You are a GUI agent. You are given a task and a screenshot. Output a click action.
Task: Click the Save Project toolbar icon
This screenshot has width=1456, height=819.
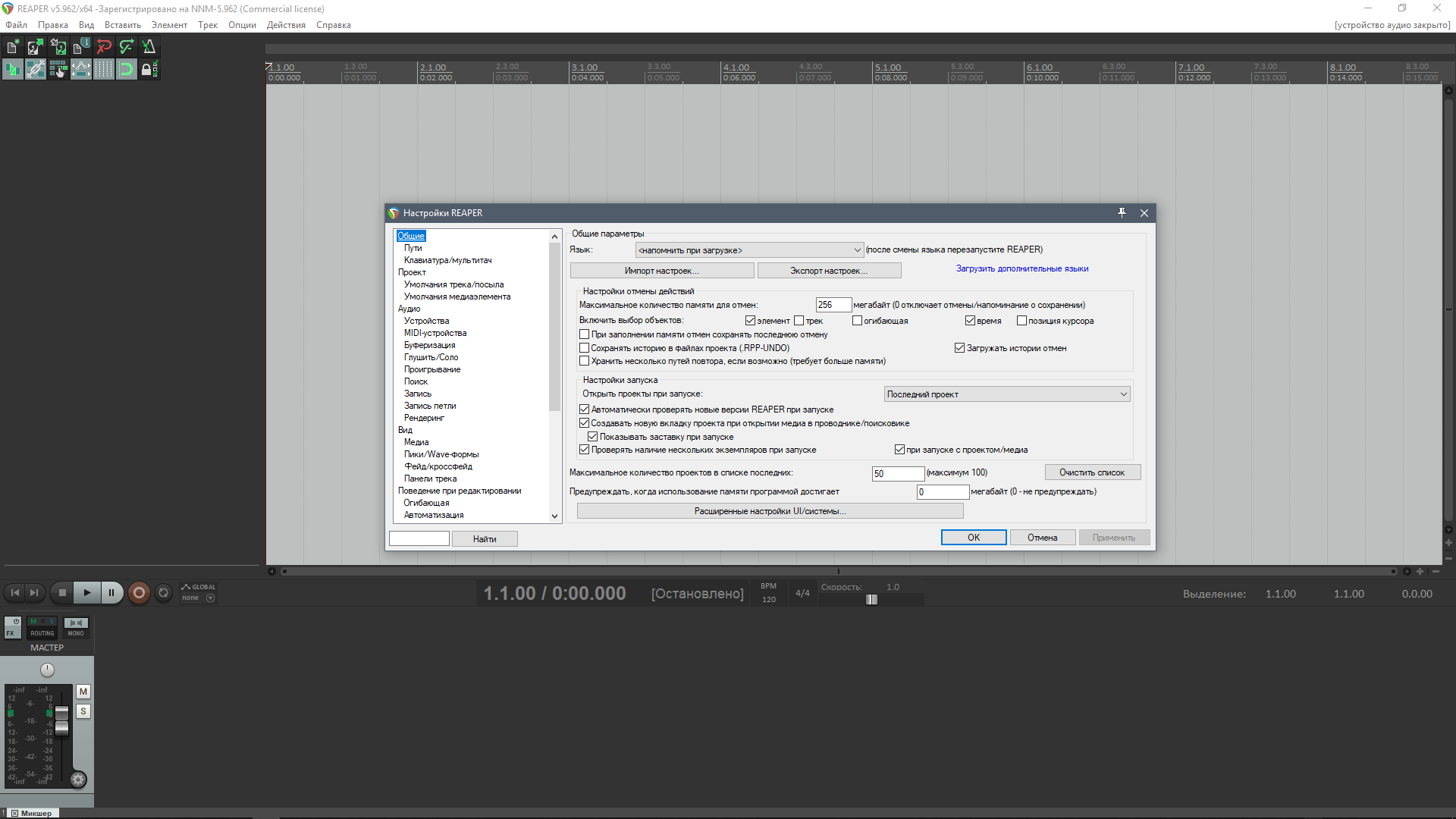(58, 47)
